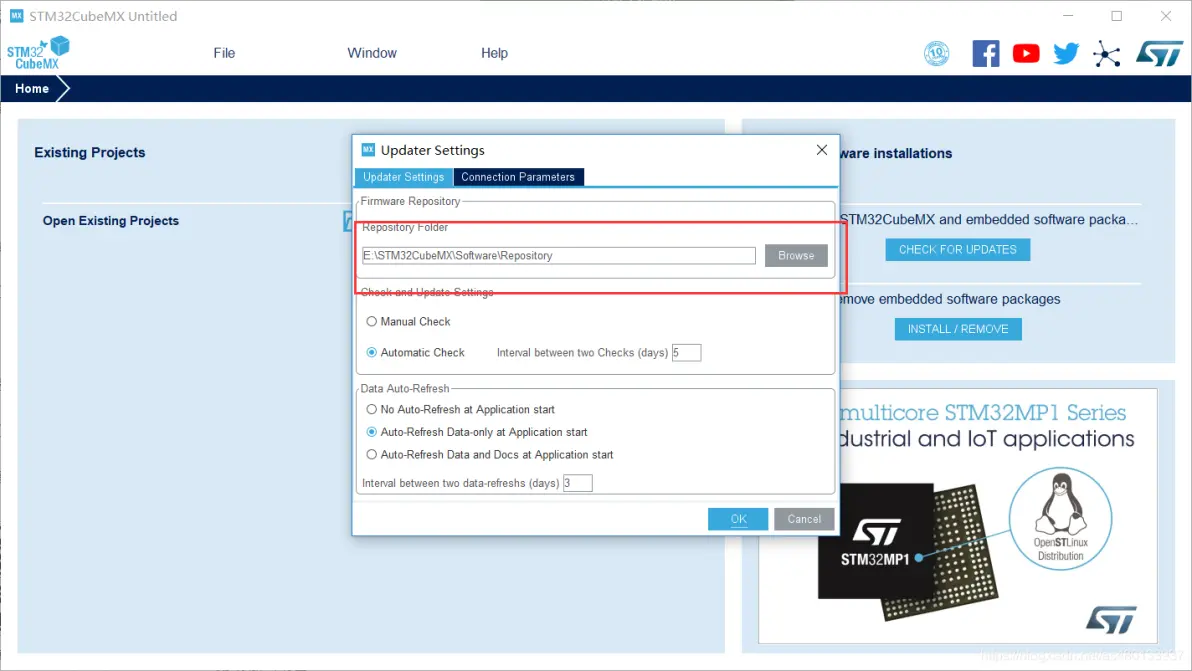
Task: Click the data-refreshes interval days field
Action: tap(578, 483)
